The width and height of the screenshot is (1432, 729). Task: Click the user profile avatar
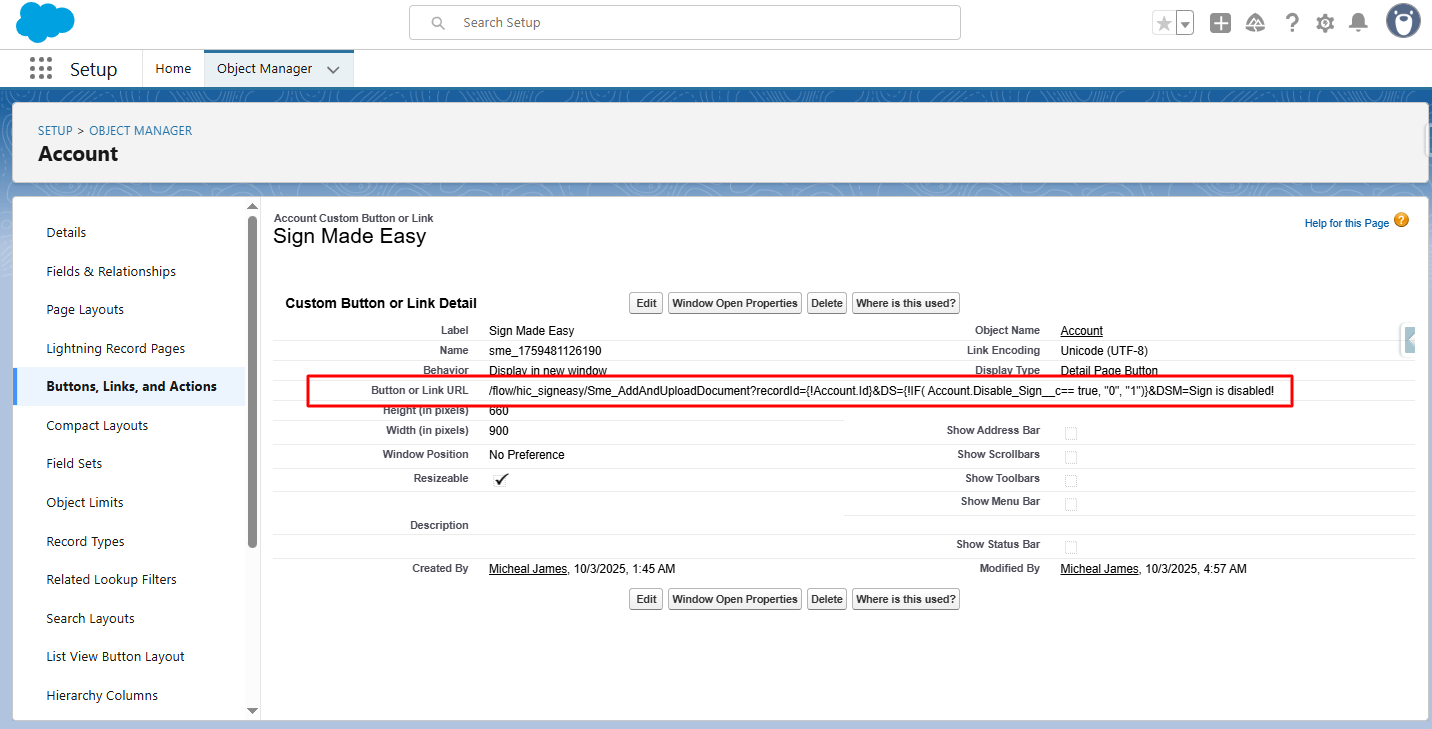pos(1403,21)
